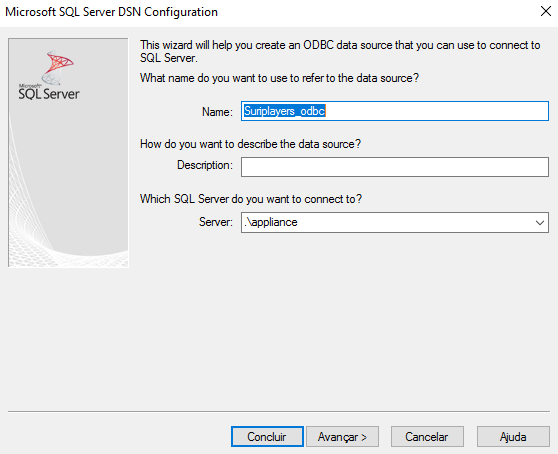The height and width of the screenshot is (454, 558).
Task: Click the .\appliance text in the Server combo box
Action: [271, 222]
